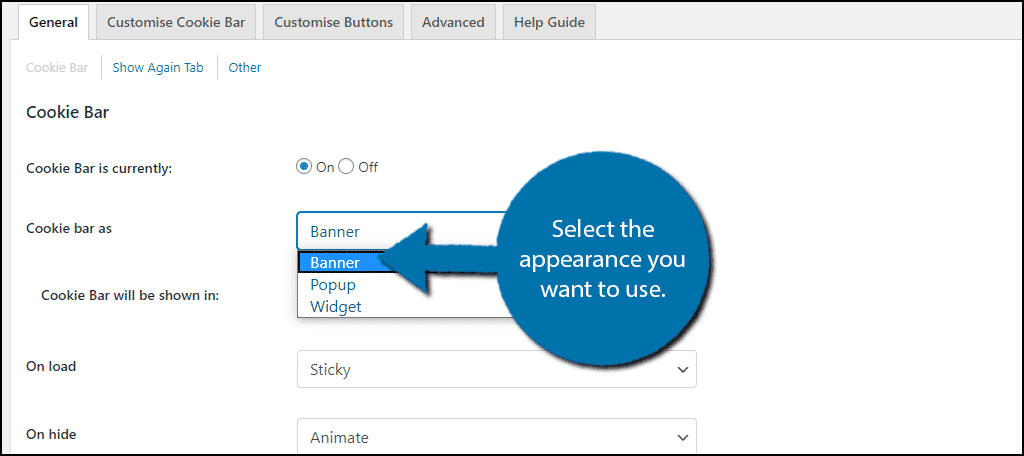Click the Other sub-navigation link
Screen dimensions: 1024x456
click(x=245, y=67)
